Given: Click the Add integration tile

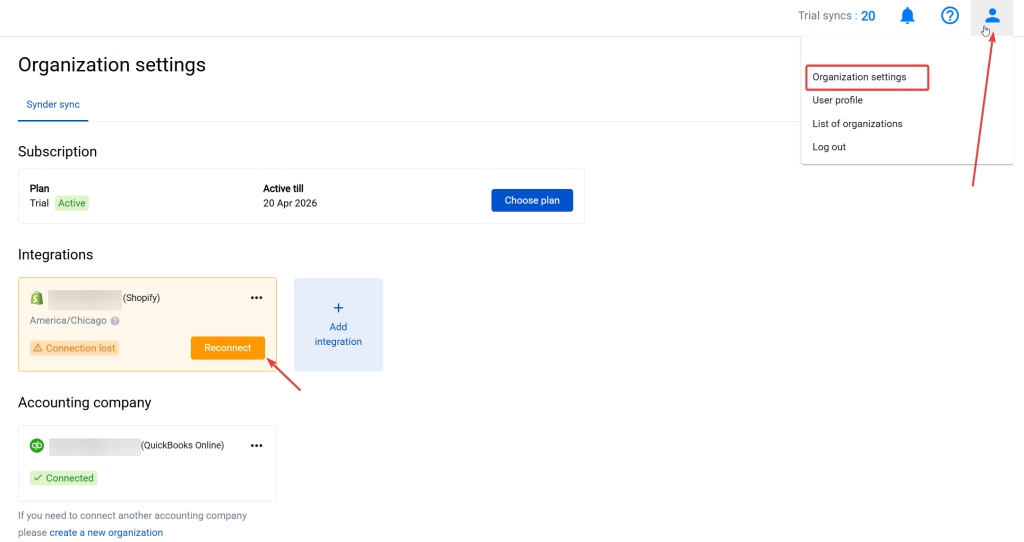Looking at the screenshot, I should click(338, 325).
